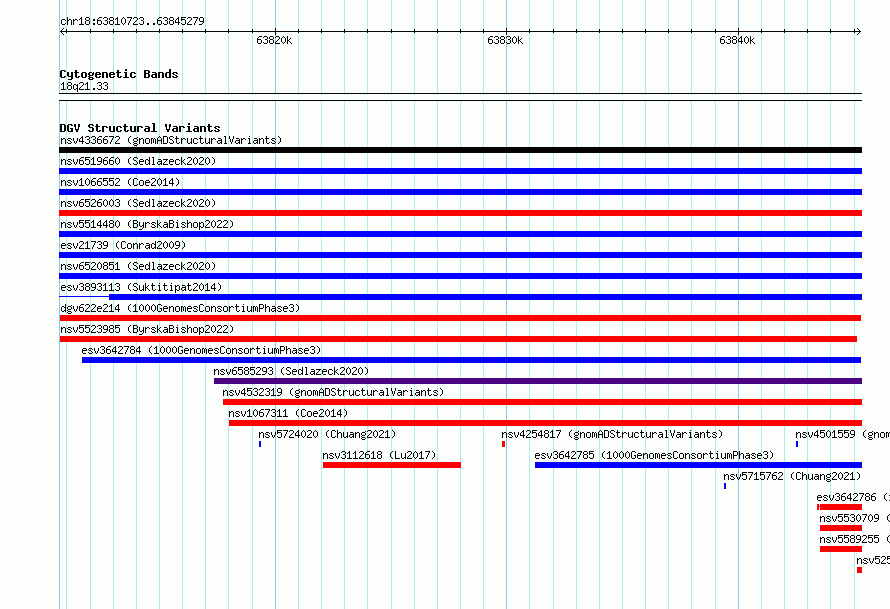Screen dimensions: 890x609
Task: Click the red nsv3112618 variant bar
Action: (x=392, y=465)
